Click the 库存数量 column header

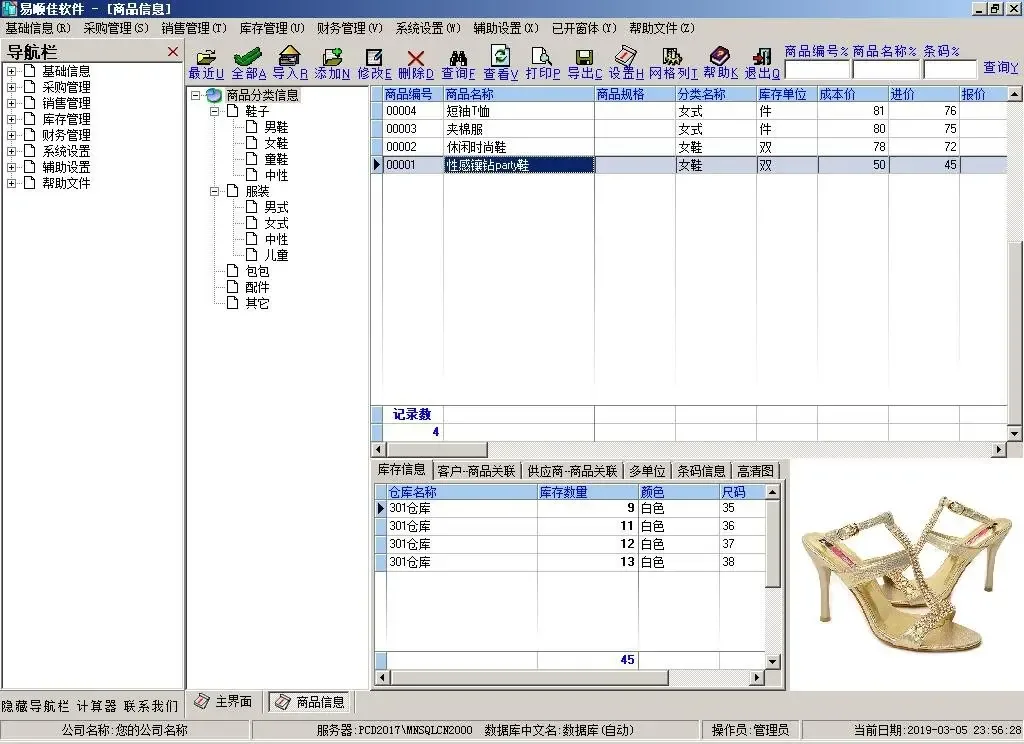pyautogui.click(x=587, y=492)
